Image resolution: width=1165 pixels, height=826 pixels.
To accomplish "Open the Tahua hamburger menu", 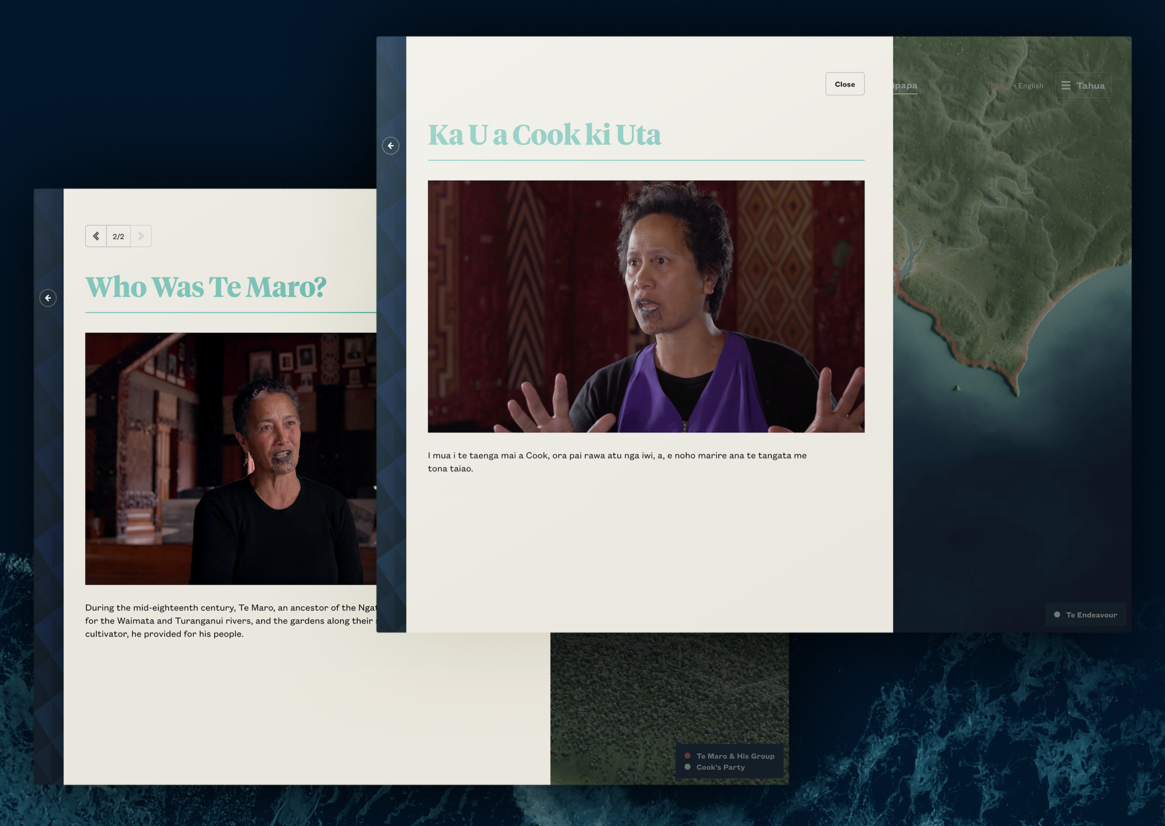I will pos(1083,86).
